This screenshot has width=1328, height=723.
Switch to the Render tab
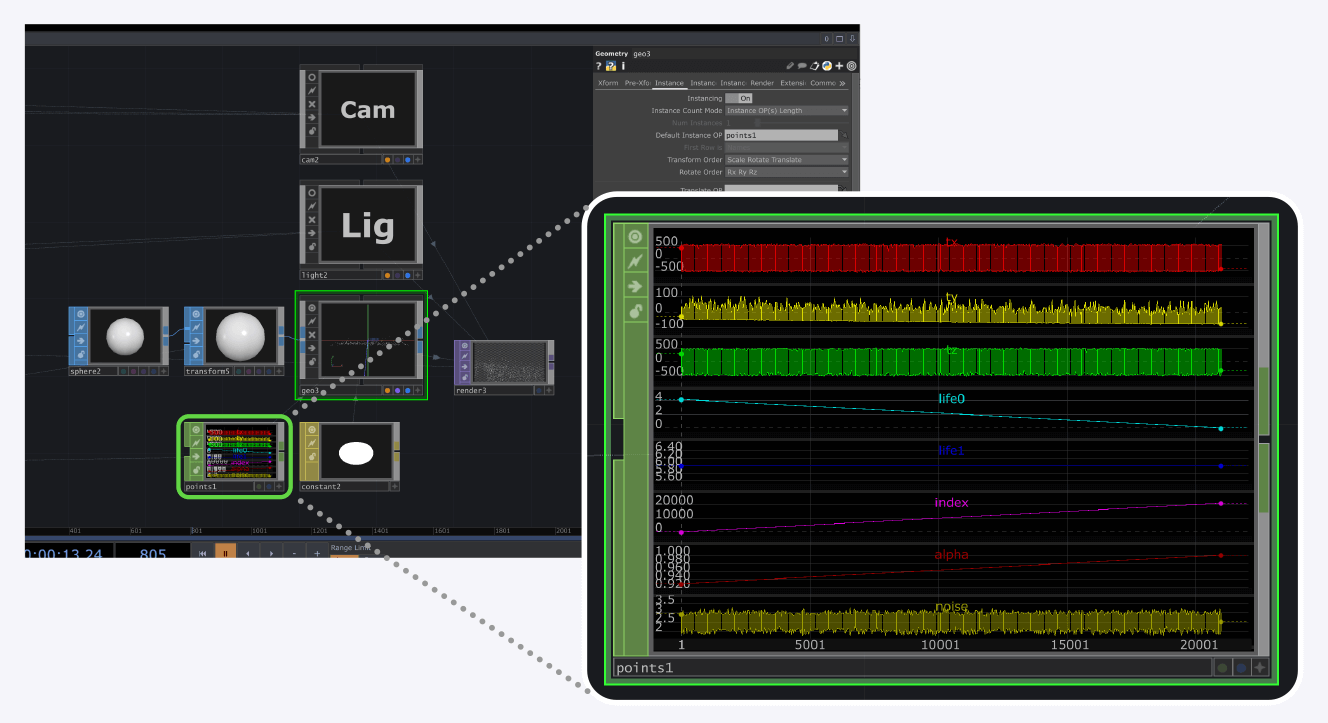click(x=762, y=83)
